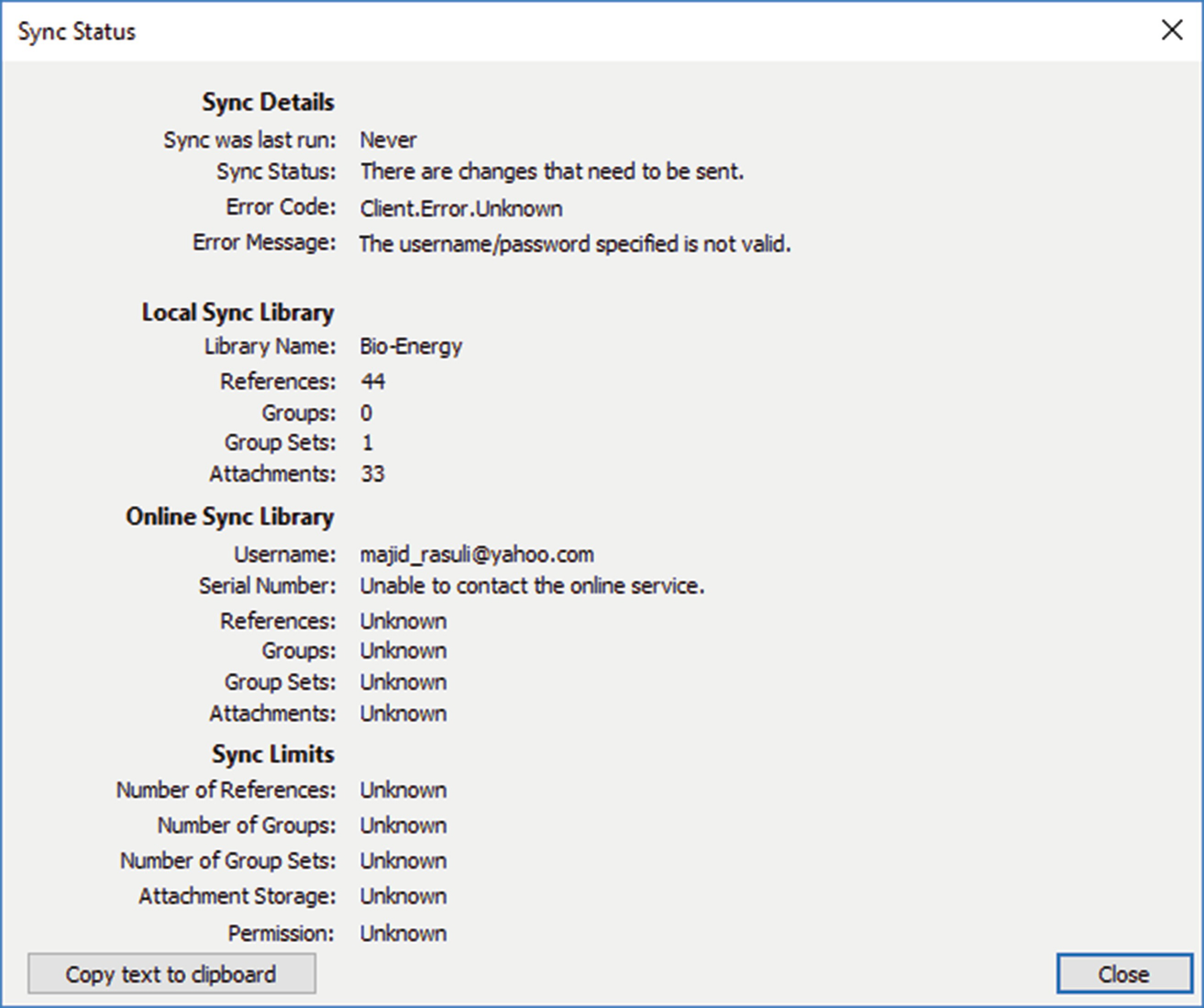Click the Online Sync Library heading
The image size is (1204, 1008).
coord(229,517)
